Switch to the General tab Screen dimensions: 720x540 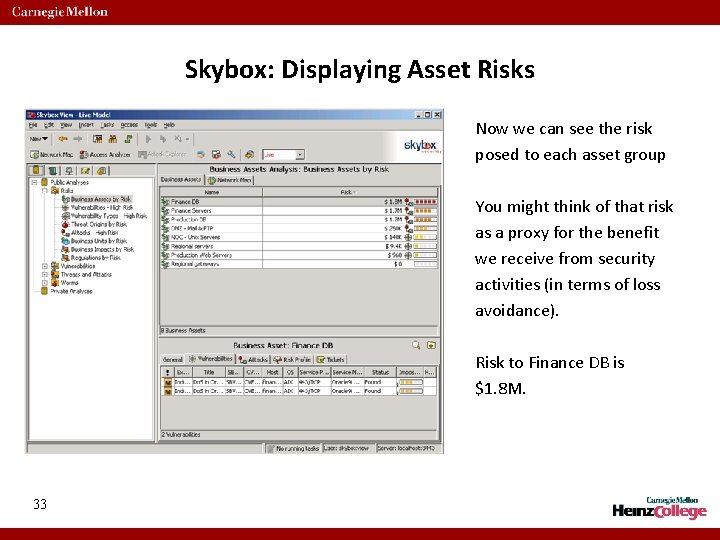click(173, 360)
